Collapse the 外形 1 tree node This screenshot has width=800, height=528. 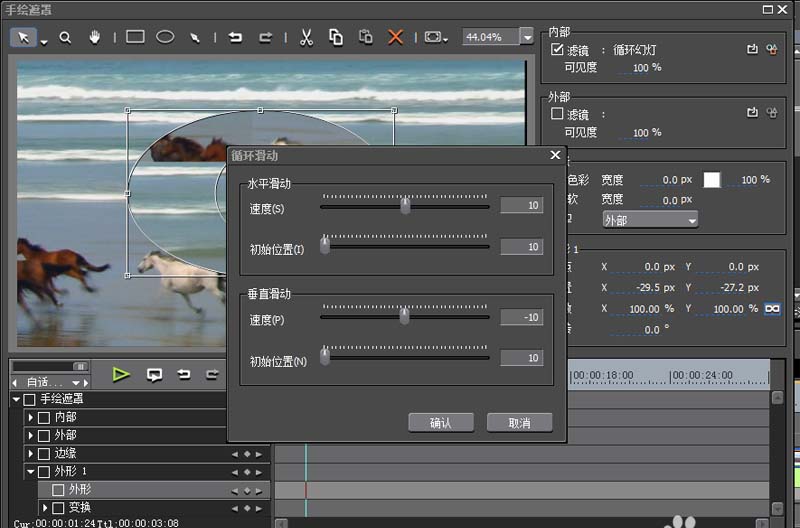[x=31, y=471]
